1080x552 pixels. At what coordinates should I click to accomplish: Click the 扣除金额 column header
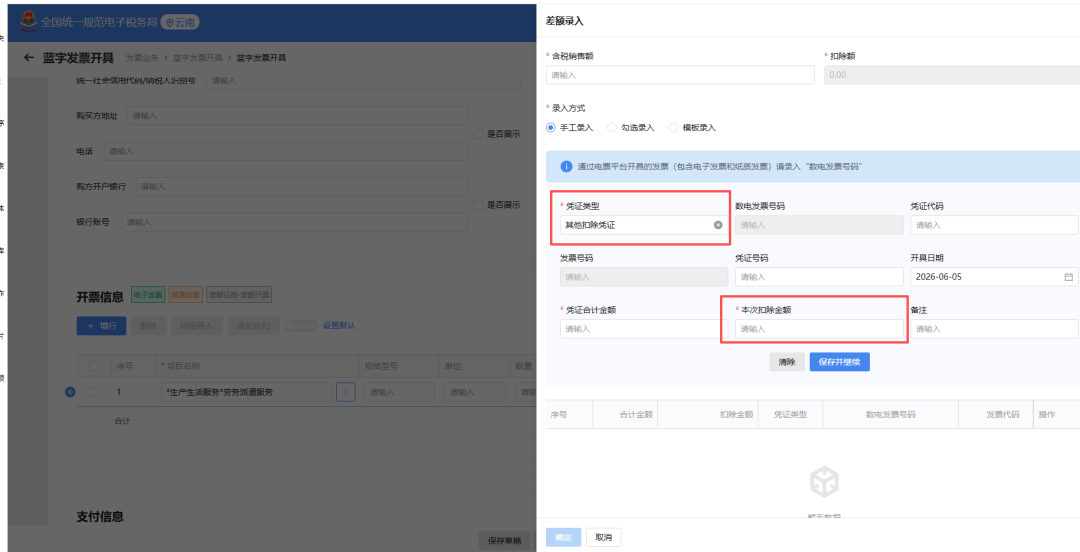pyautogui.click(x=736, y=415)
